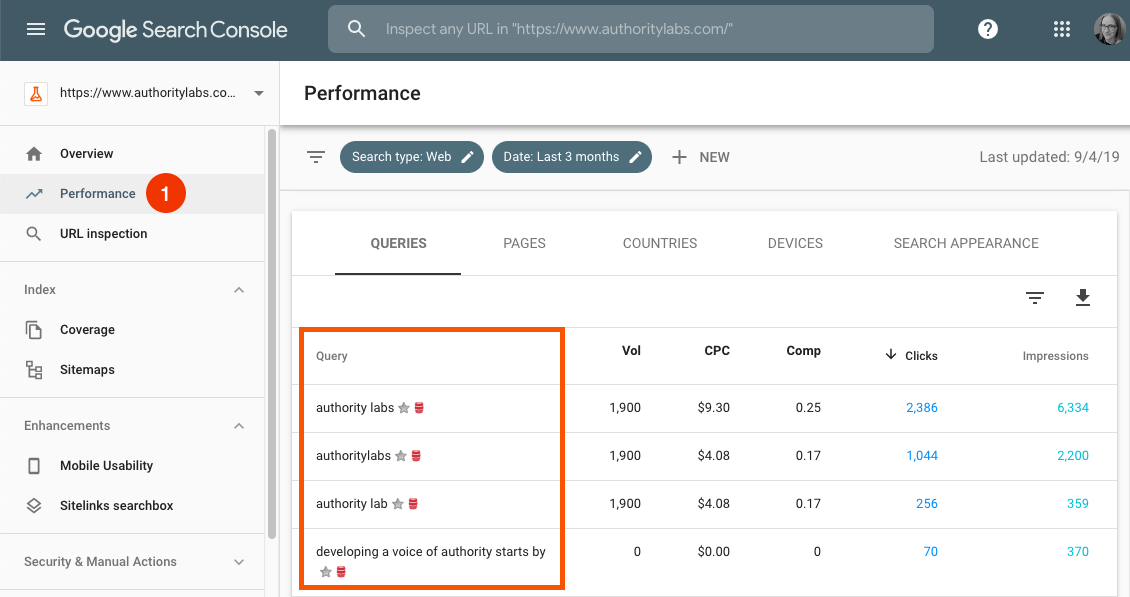Click the sidebar vertical scrollbar

pyautogui.click(x=272, y=334)
